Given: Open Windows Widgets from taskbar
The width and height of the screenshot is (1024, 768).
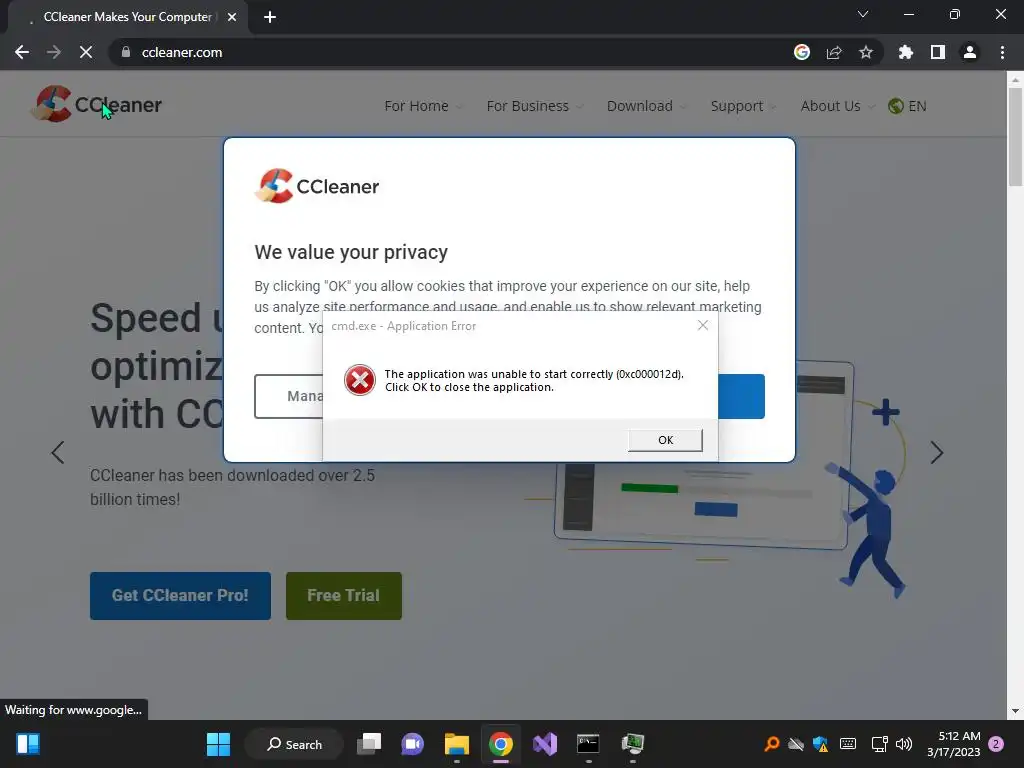Looking at the screenshot, I should pyautogui.click(x=28, y=744).
